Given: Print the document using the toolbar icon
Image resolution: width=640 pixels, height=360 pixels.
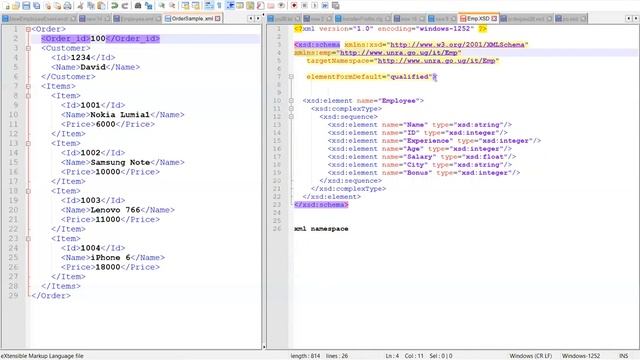Looking at the screenshot, I should click(x=68, y=6).
